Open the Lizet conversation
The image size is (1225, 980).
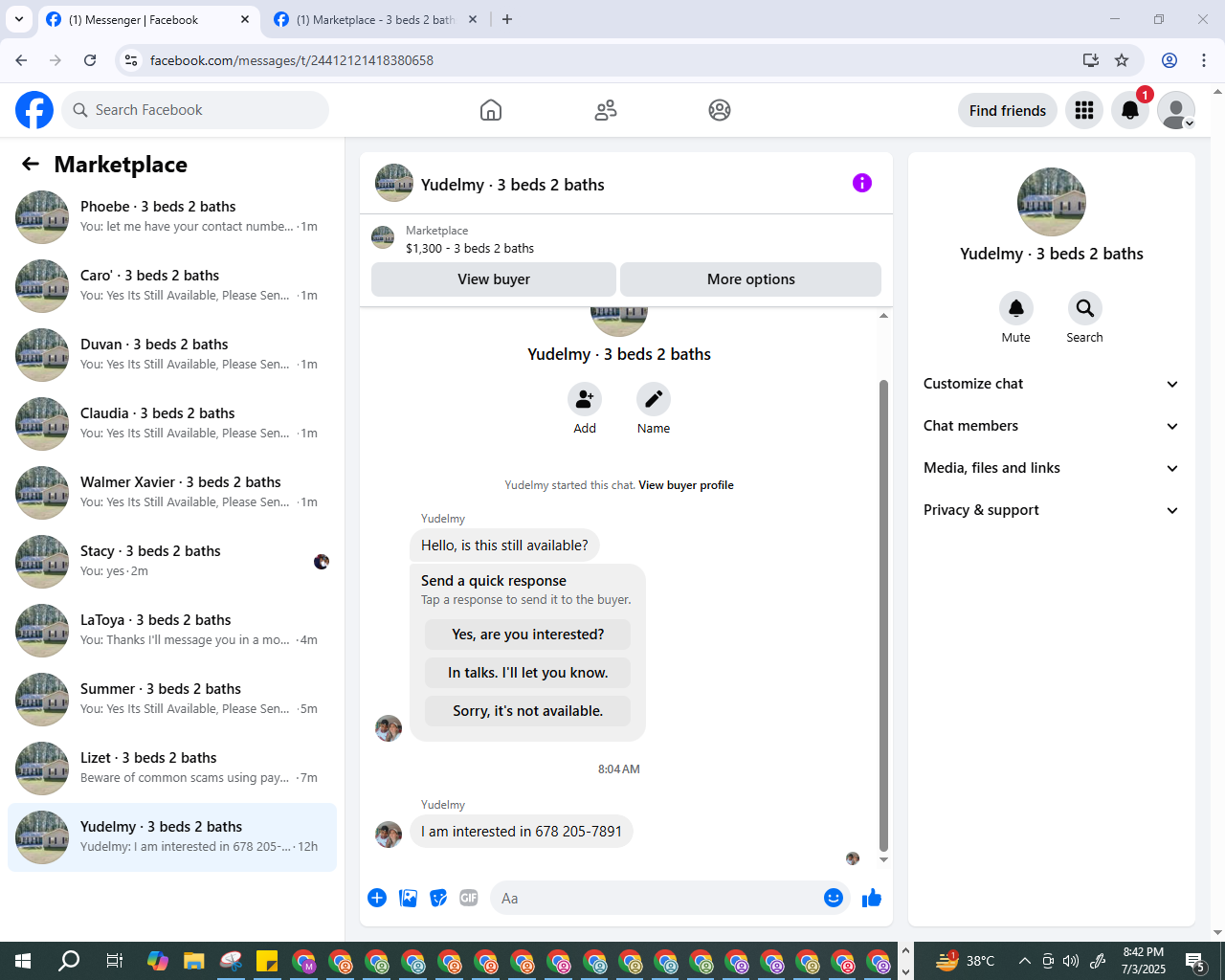(172, 768)
